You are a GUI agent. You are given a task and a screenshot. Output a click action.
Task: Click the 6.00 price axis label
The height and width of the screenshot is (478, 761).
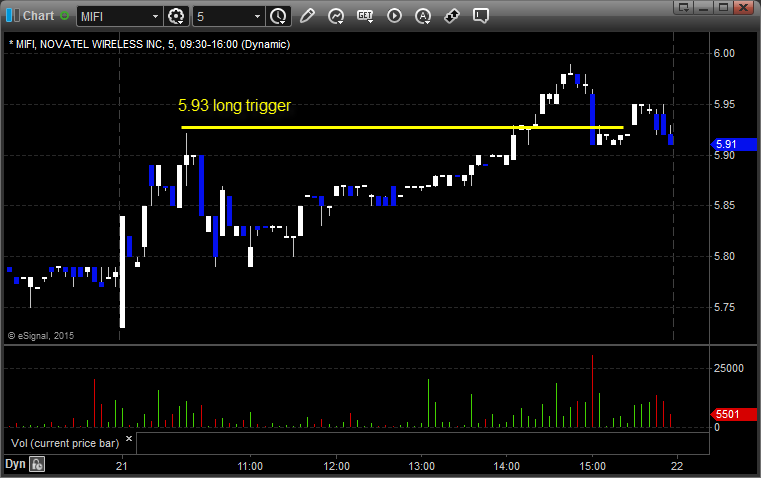point(724,53)
